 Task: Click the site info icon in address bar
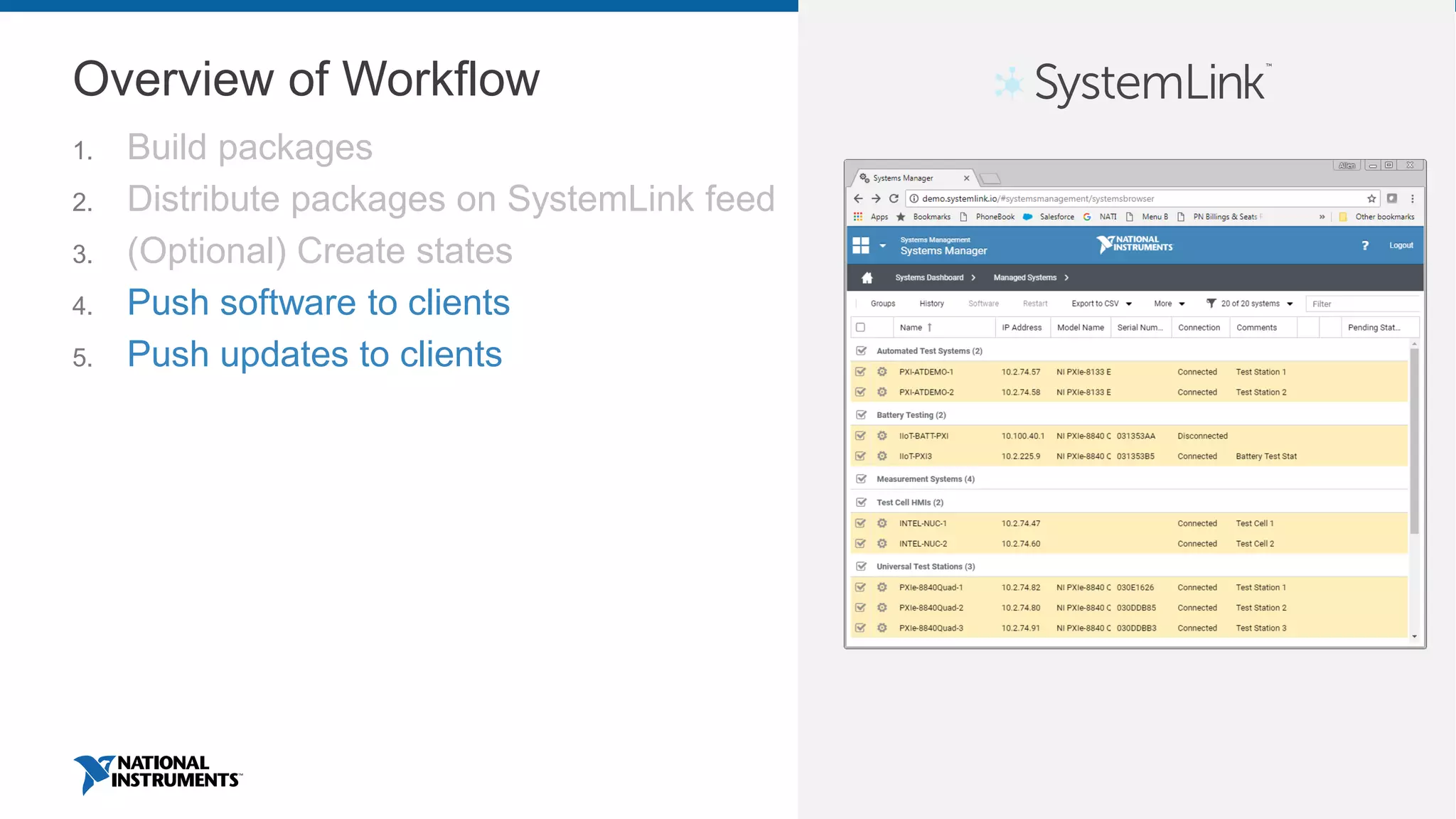tap(914, 199)
